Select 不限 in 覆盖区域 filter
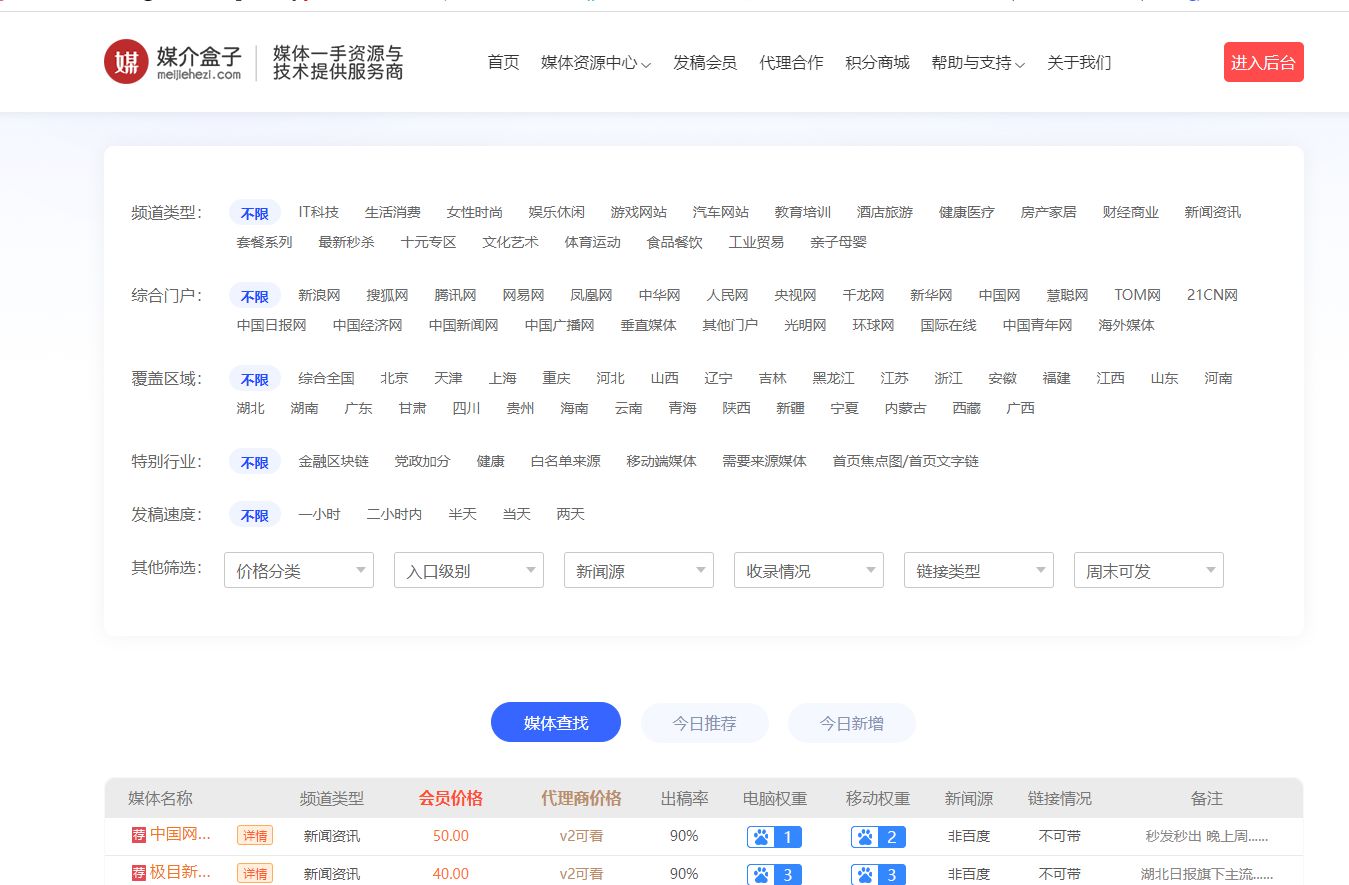The image size is (1349, 885). [x=254, y=379]
